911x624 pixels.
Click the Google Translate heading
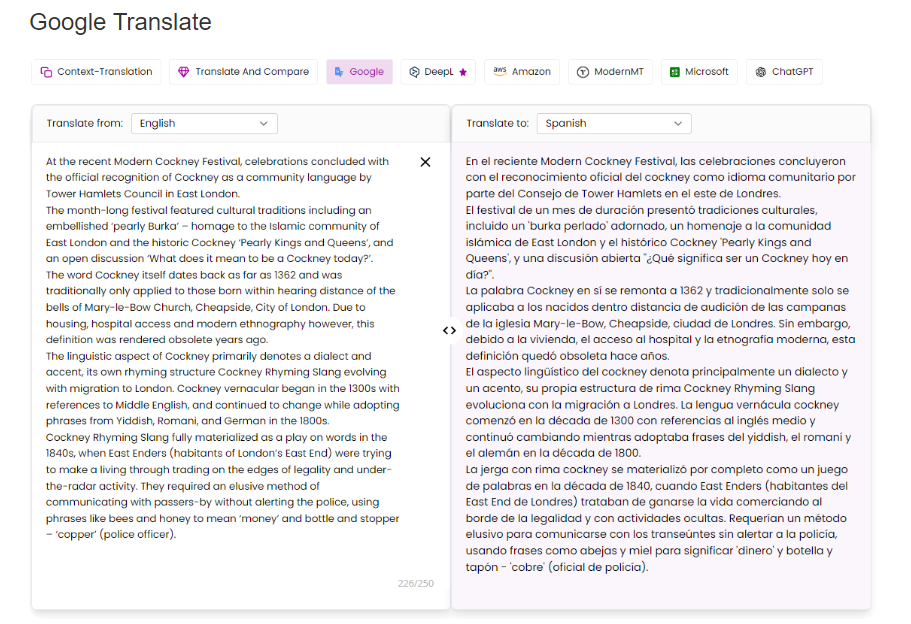click(x=120, y=22)
